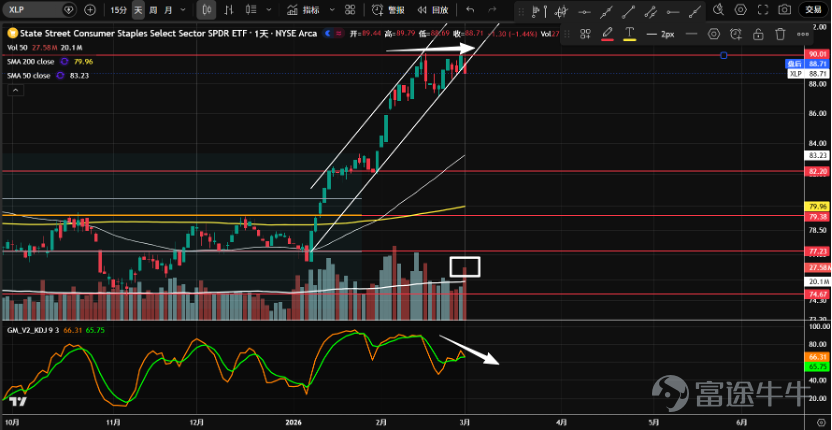832x430 pixels.
Task: Select the 周 weekly timeframe
Action: tap(153, 10)
